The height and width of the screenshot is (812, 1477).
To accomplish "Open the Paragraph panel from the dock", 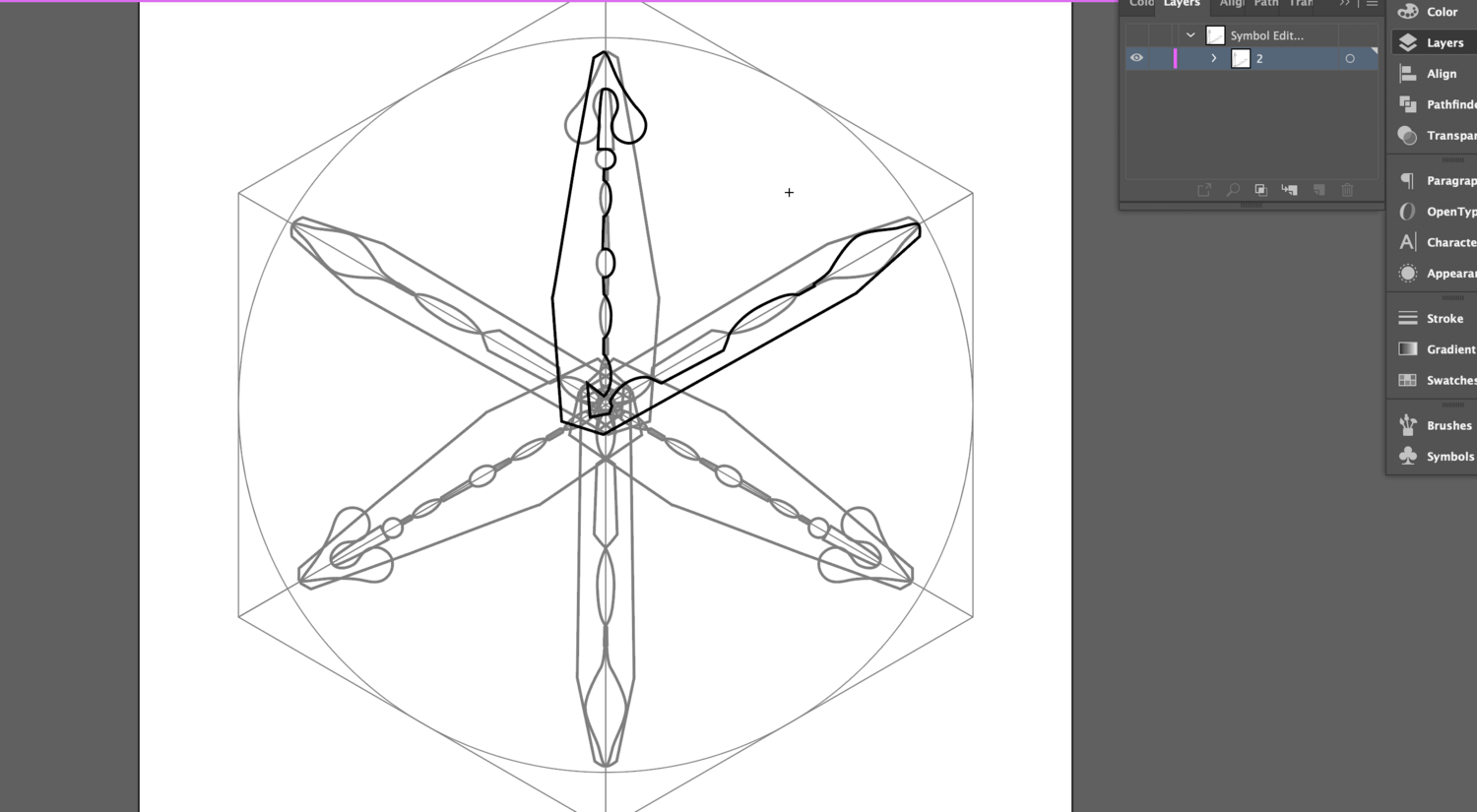I will coord(1434,181).
